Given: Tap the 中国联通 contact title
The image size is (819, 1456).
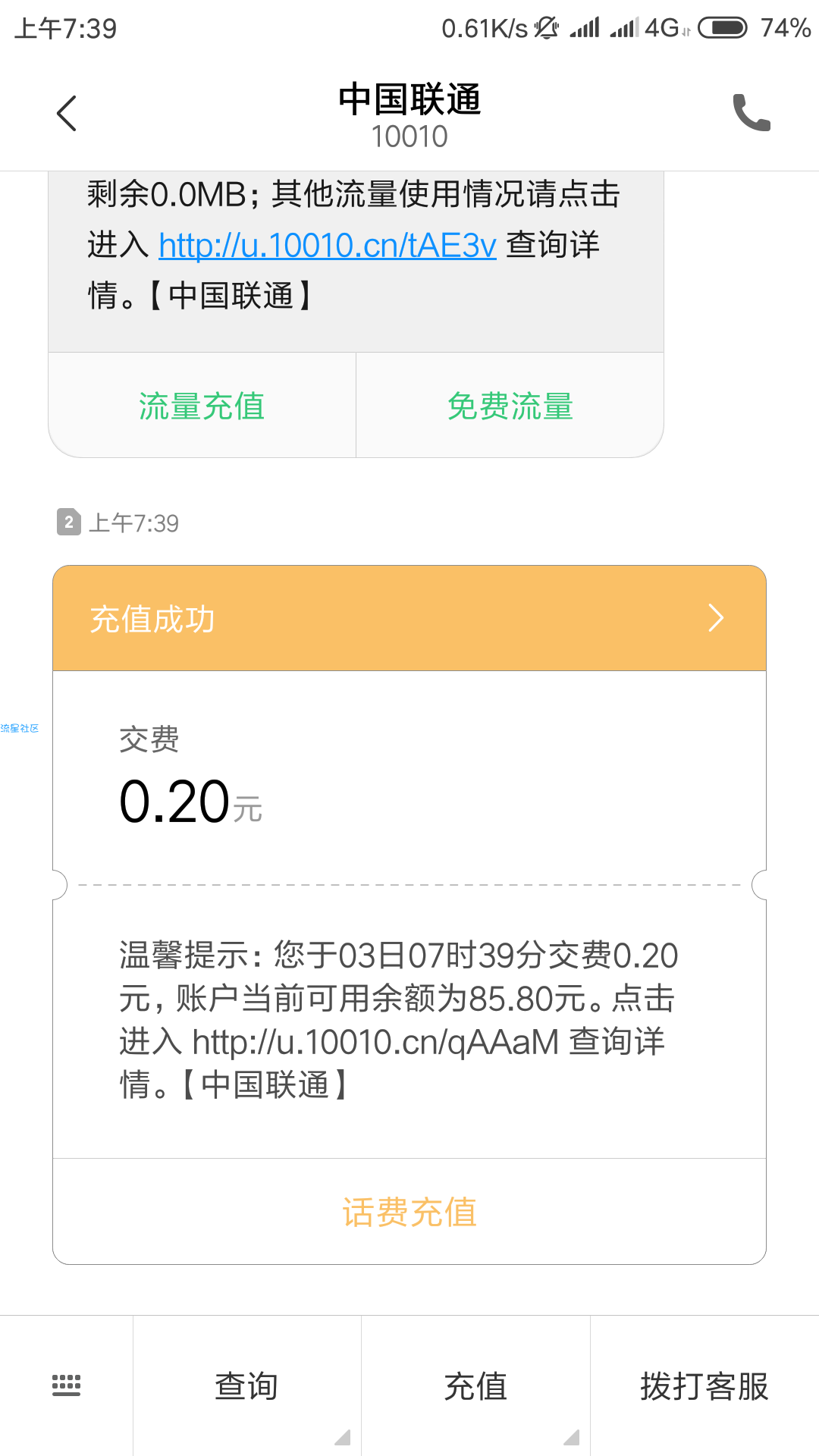Looking at the screenshot, I should tap(409, 100).
